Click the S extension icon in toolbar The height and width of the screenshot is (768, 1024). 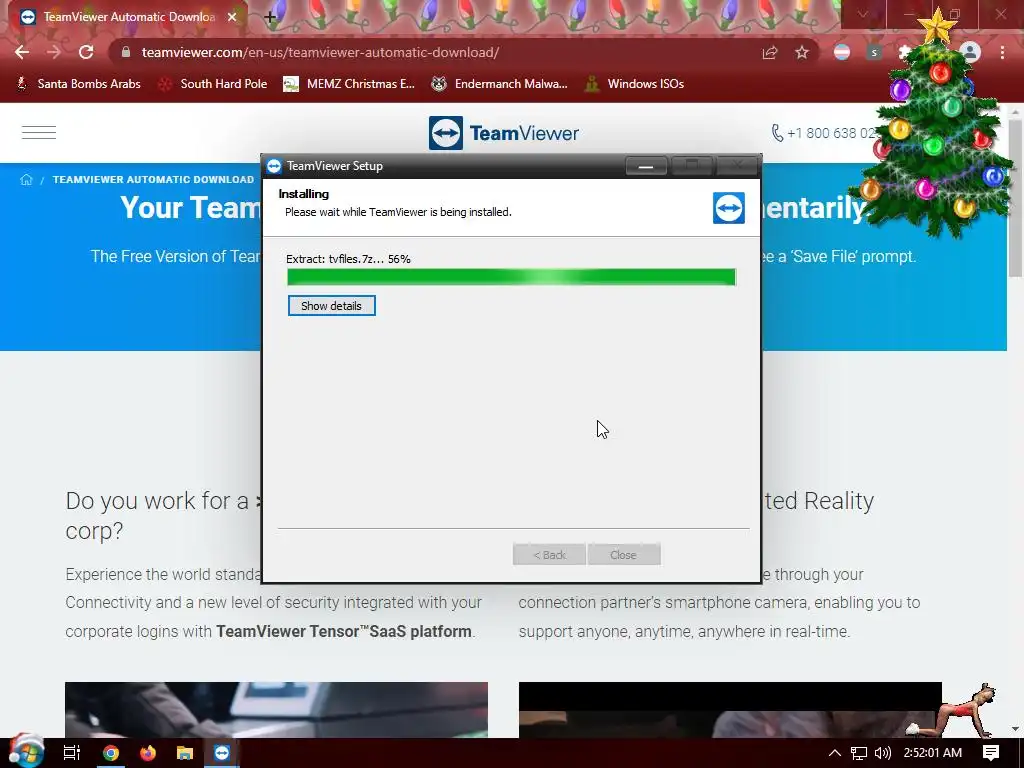[874, 52]
